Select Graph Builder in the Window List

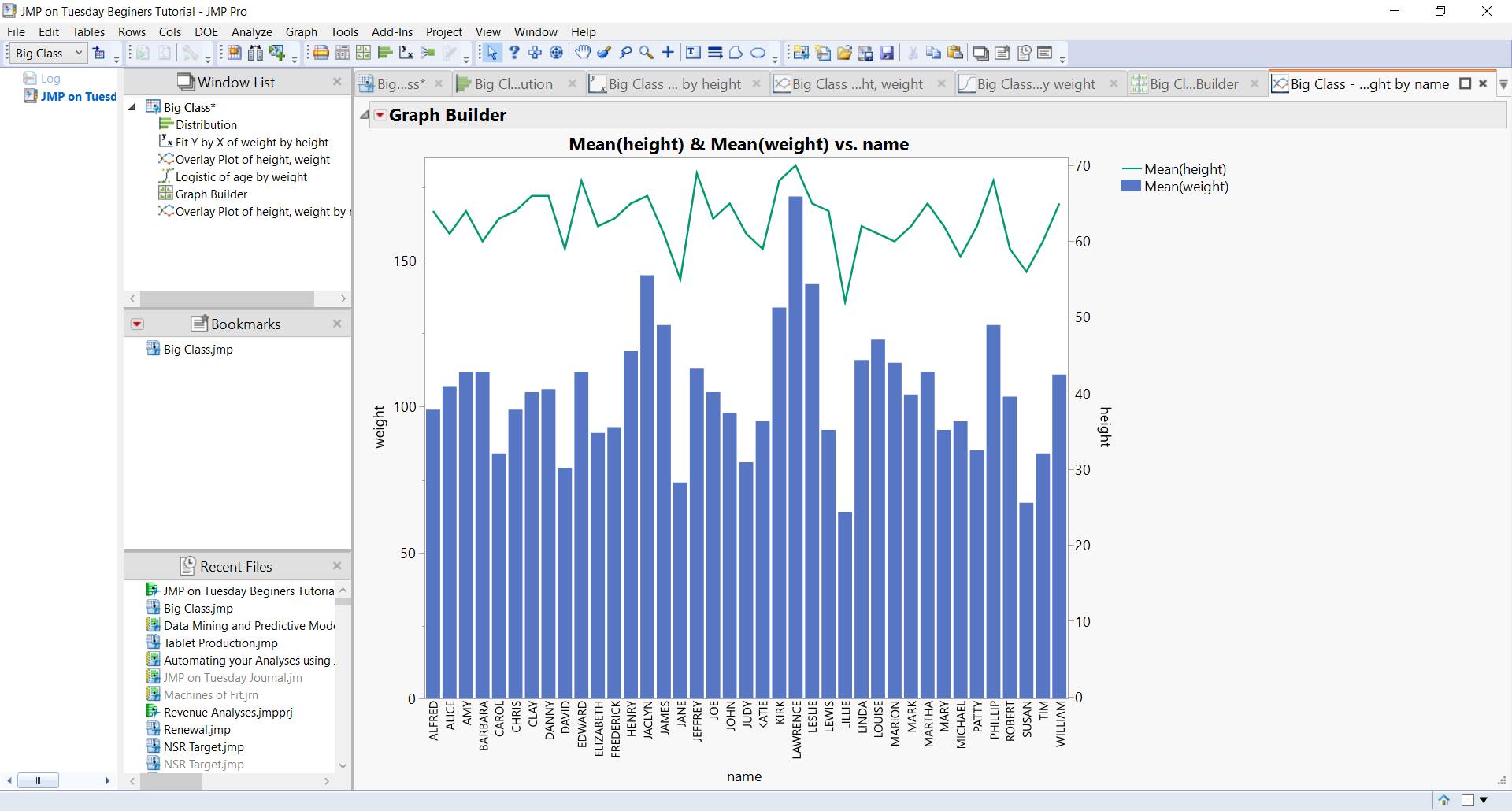[x=211, y=194]
